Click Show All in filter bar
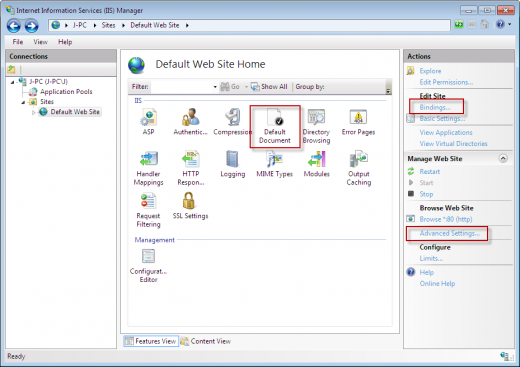 269,87
